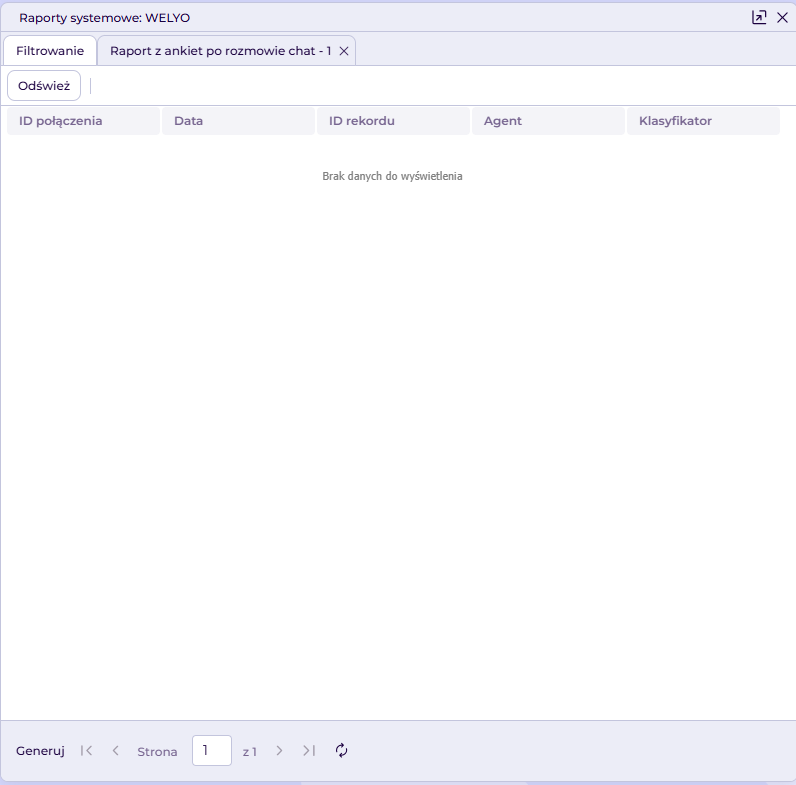Click the 'Raporty systemowe: WELYO' title

coord(105,18)
